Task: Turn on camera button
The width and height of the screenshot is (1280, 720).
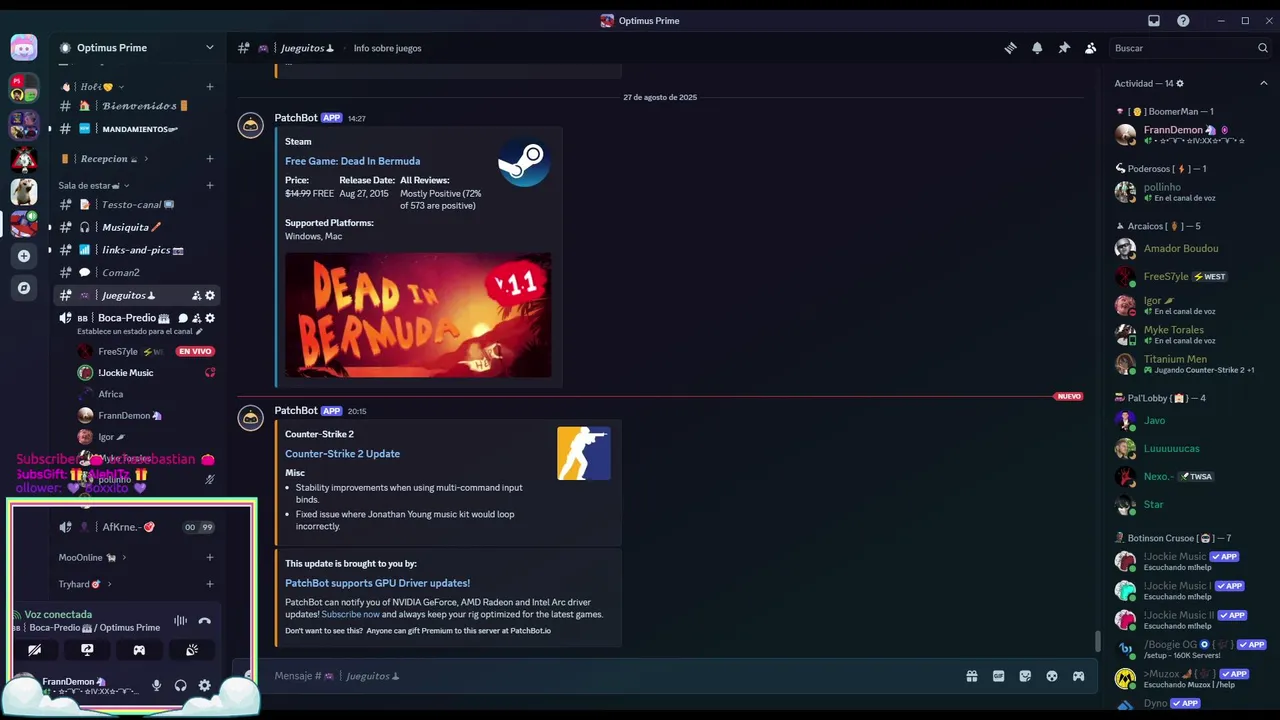Action: tap(35, 650)
